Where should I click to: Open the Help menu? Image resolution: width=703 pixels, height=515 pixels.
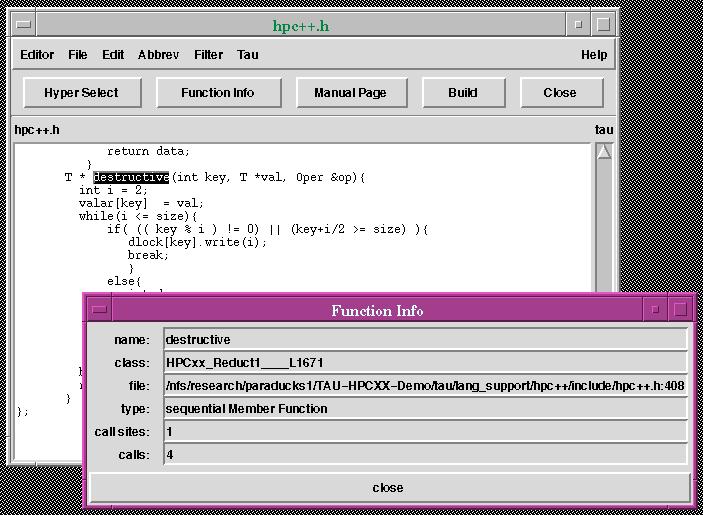(x=594, y=55)
